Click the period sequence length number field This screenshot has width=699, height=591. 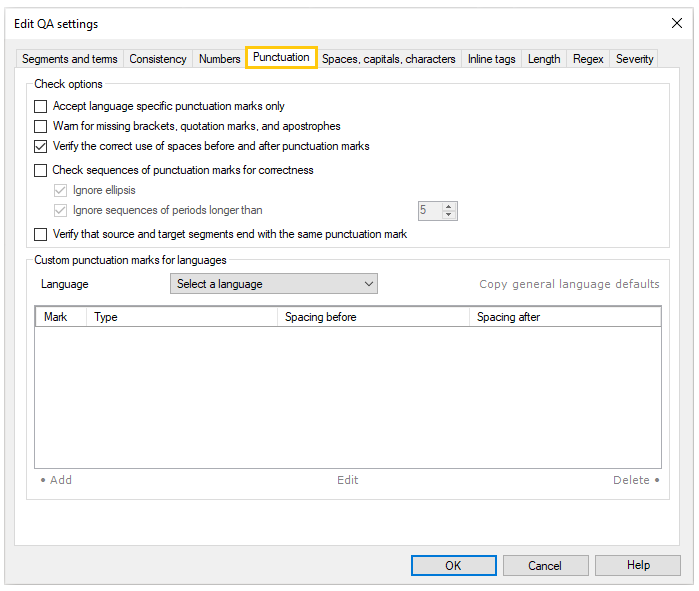(x=429, y=210)
